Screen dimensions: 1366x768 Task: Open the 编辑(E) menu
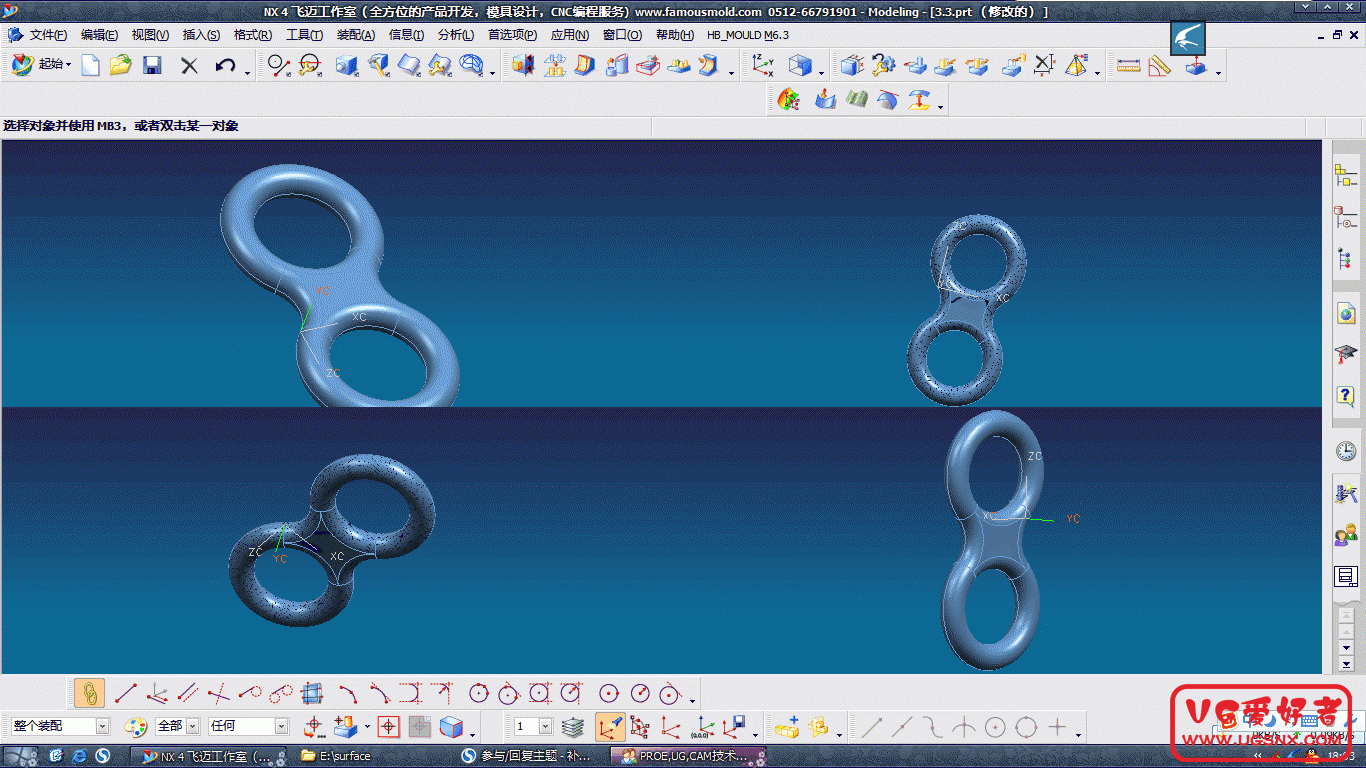[x=99, y=35]
